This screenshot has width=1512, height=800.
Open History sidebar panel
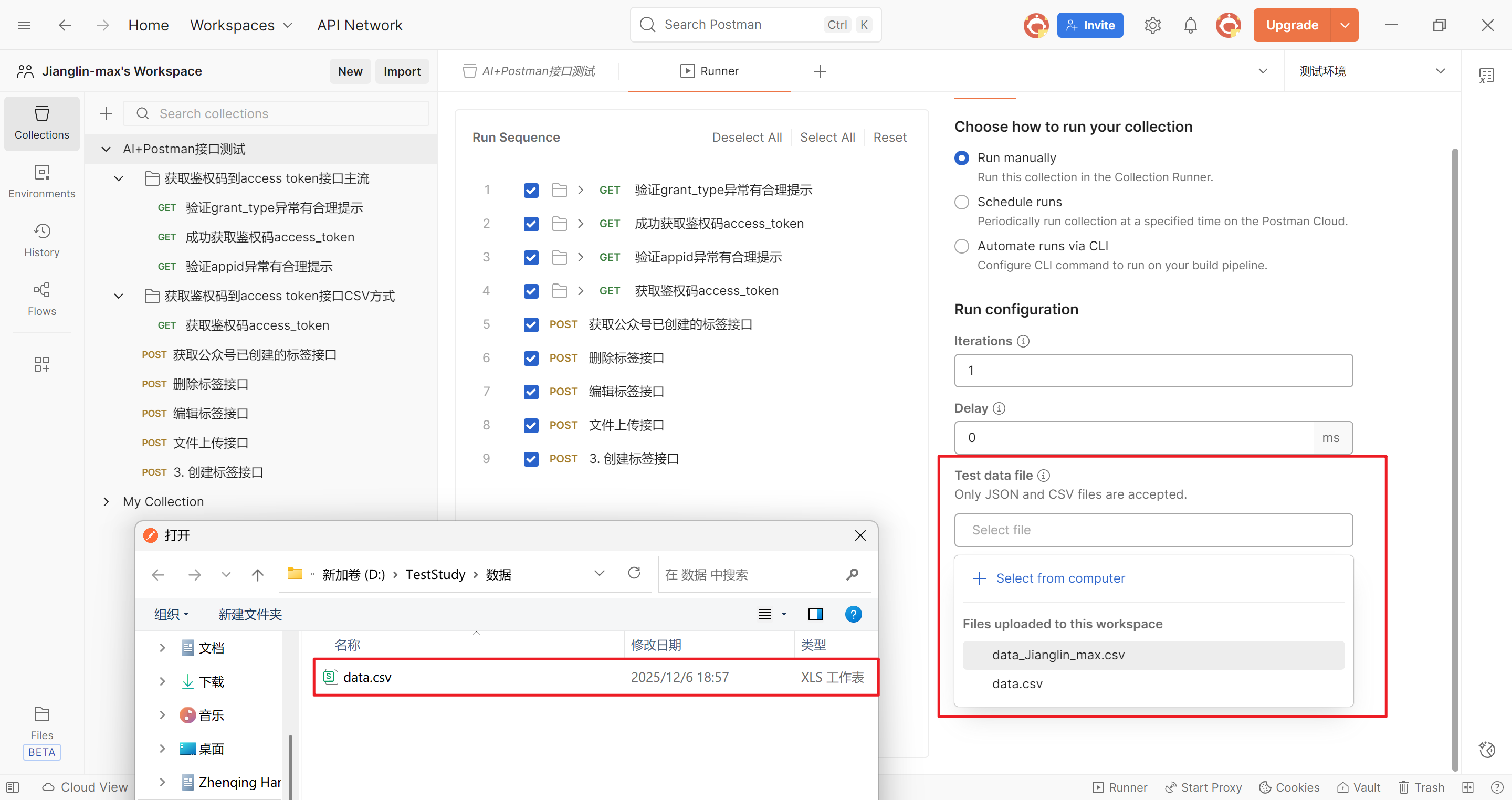coord(41,240)
